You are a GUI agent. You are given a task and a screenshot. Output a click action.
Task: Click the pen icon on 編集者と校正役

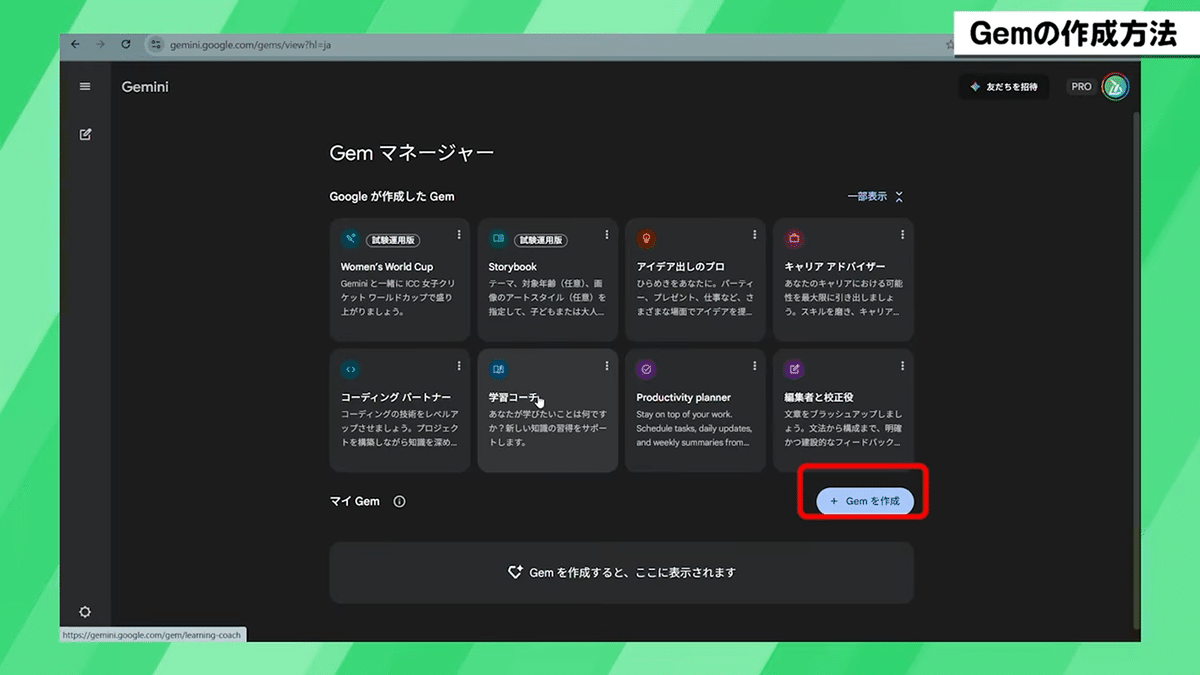tap(793, 369)
